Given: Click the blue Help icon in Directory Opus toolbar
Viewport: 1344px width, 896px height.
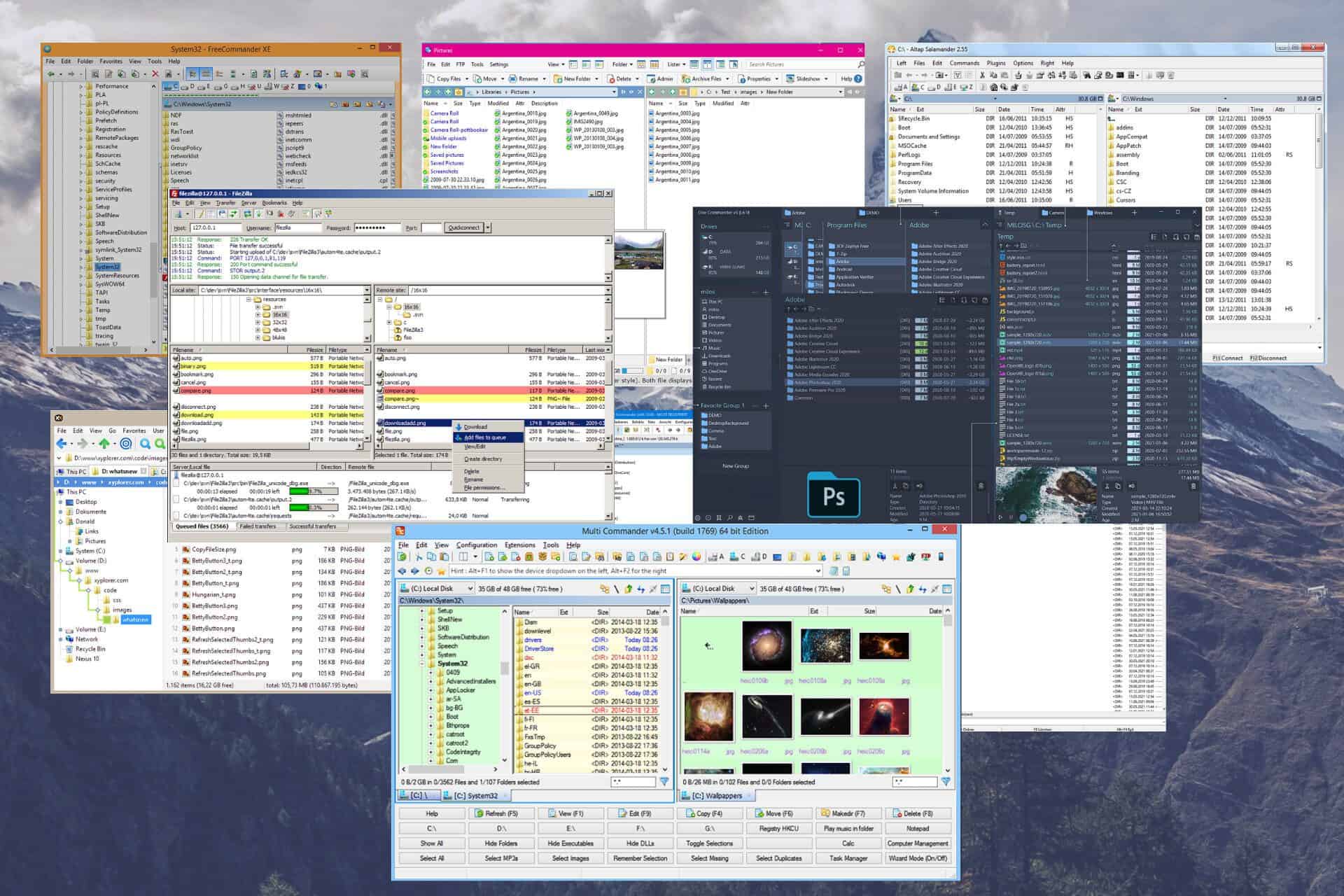Looking at the screenshot, I should pos(857,79).
